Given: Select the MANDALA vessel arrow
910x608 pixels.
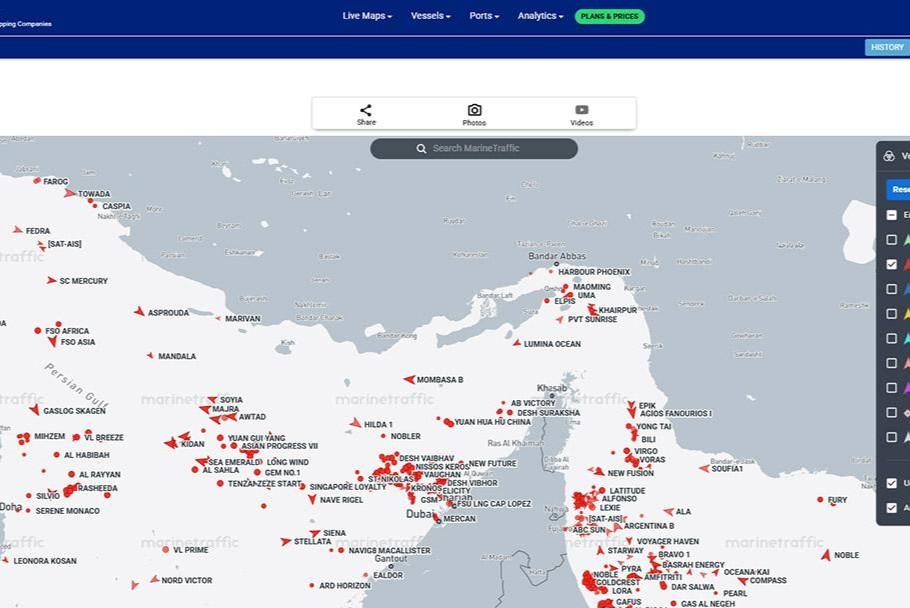Looking at the screenshot, I should tap(150, 355).
